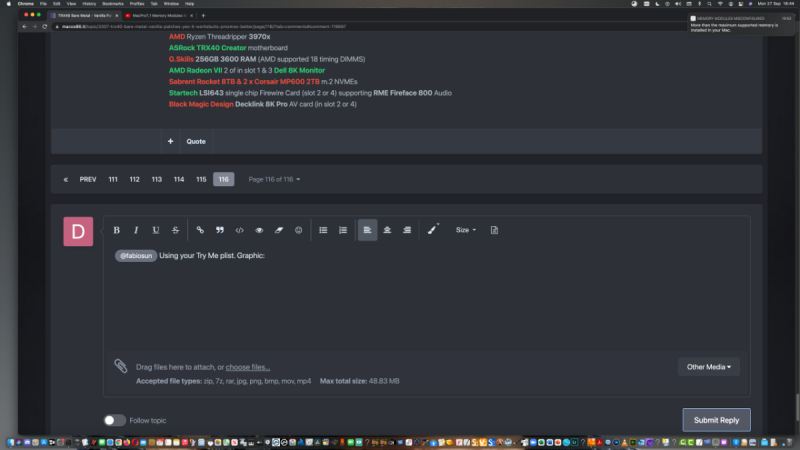Select current page 116 button
The width and height of the screenshot is (800, 450).
[223, 179]
